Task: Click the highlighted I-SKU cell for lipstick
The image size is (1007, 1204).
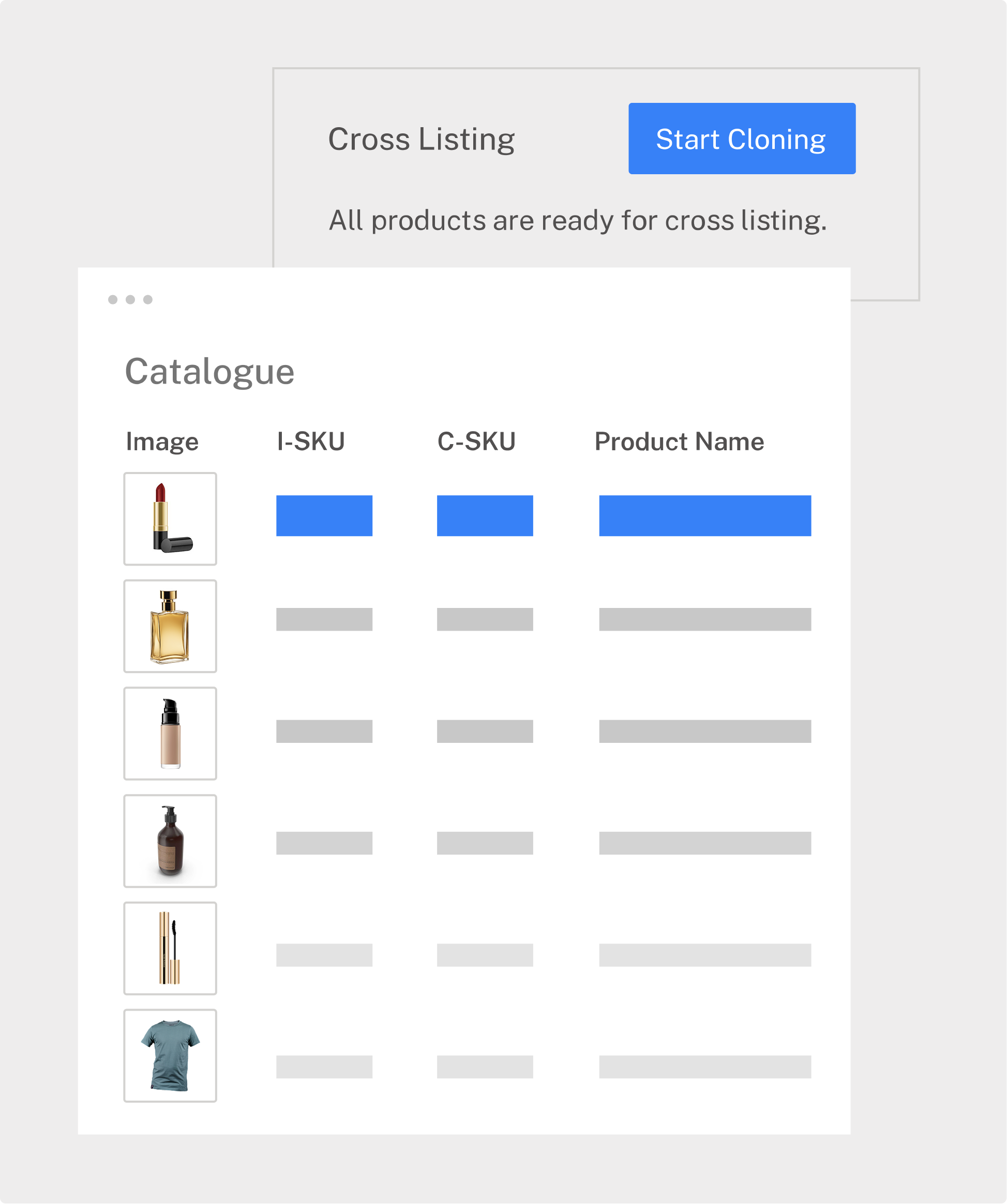Action: [324, 515]
